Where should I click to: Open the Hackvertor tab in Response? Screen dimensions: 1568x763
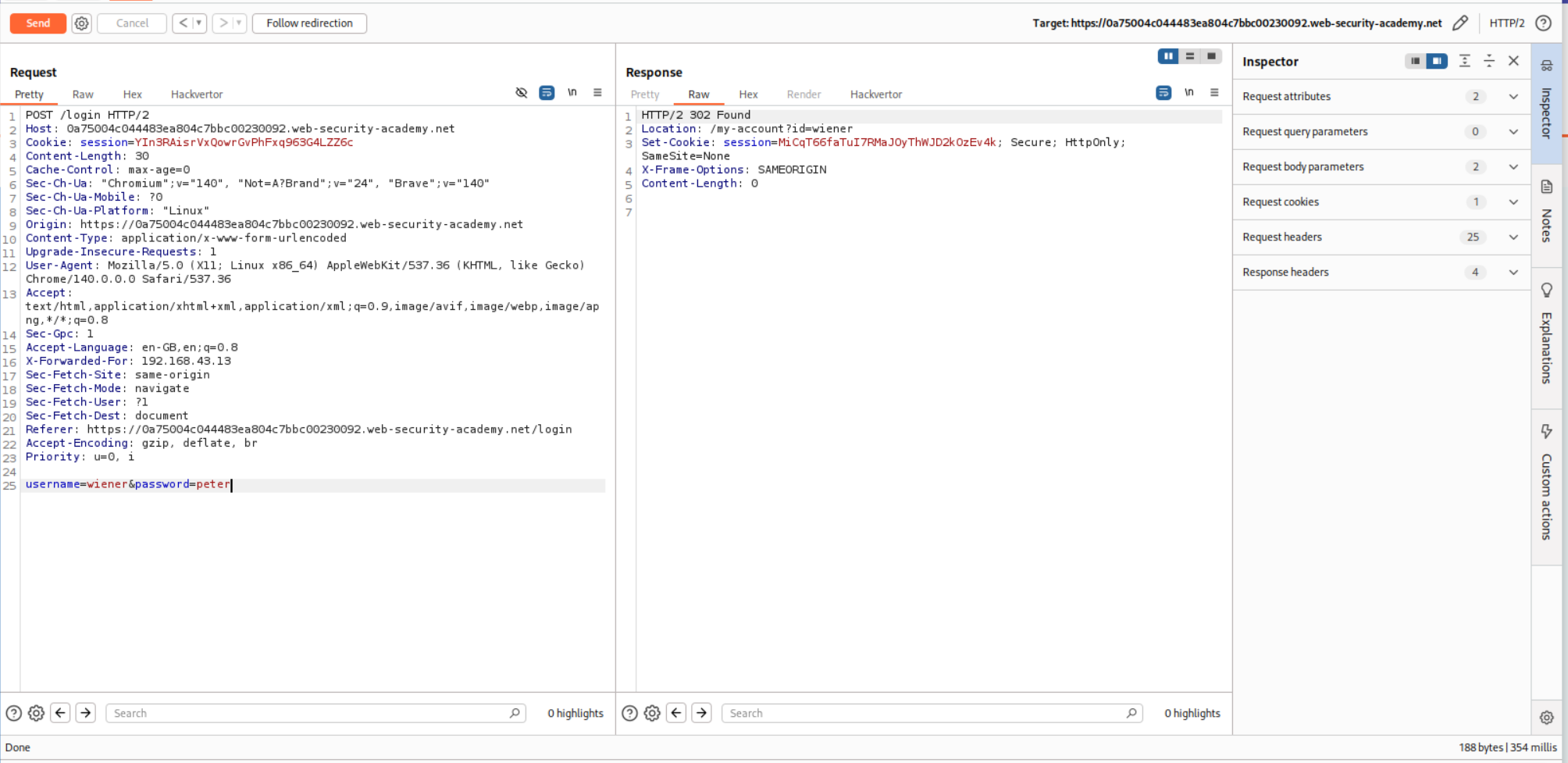875,94
